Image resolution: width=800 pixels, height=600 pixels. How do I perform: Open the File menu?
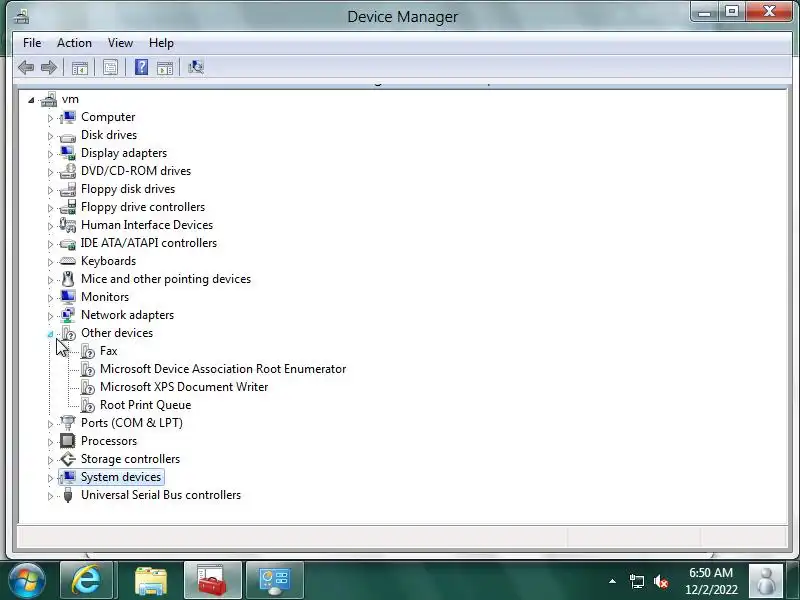[x=32, y=43]
